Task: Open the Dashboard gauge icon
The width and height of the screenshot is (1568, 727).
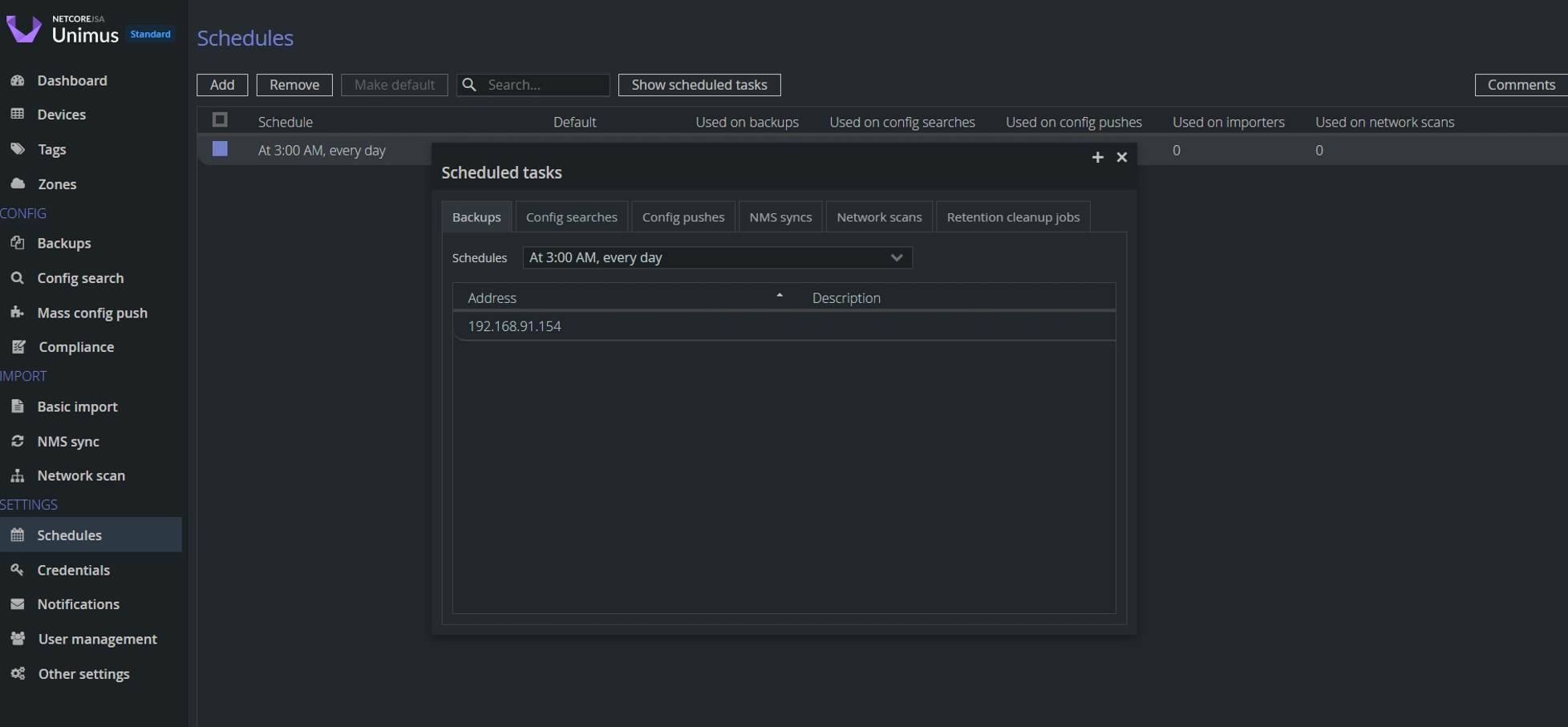Action: tap(17, 81)
